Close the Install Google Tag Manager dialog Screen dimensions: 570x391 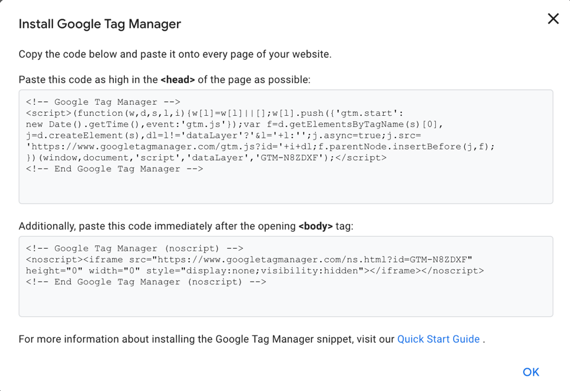(x=553, y=19)
